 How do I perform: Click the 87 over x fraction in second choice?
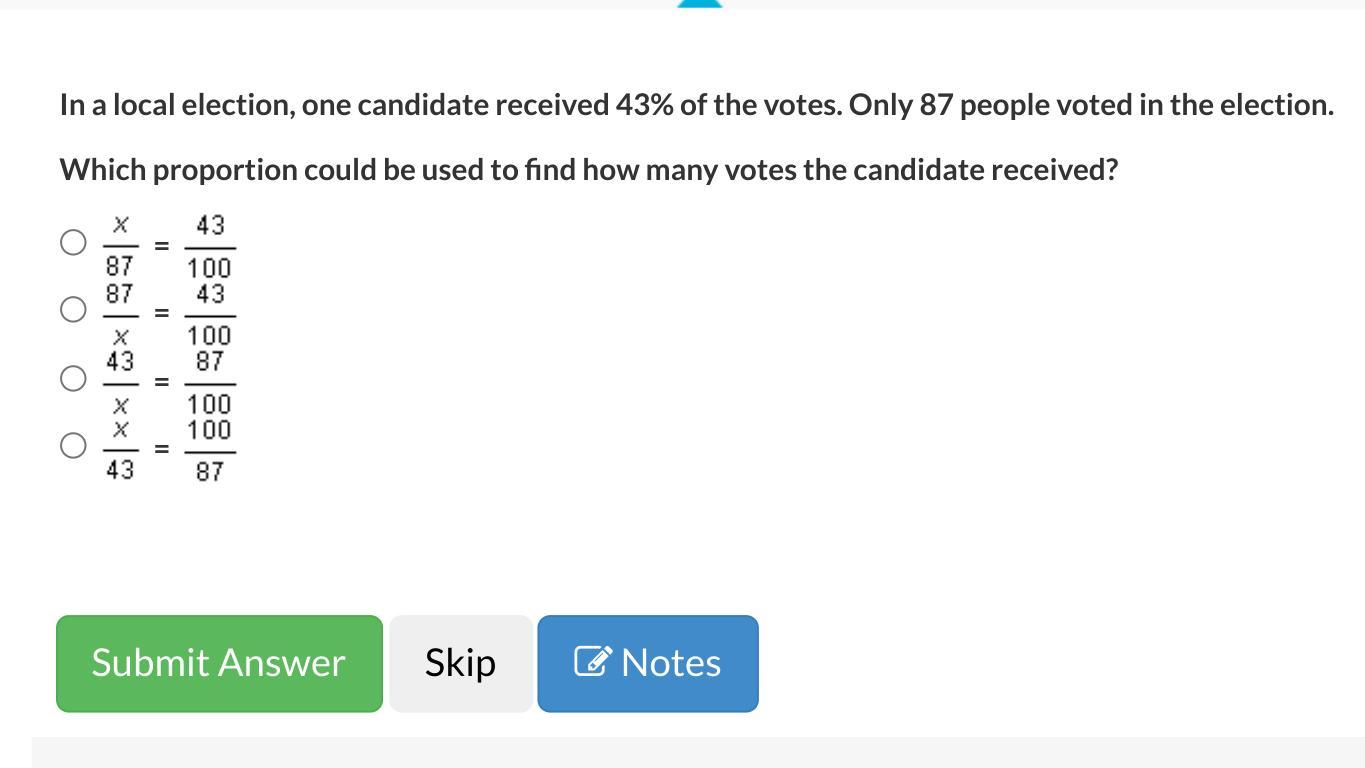pos(120,313)
